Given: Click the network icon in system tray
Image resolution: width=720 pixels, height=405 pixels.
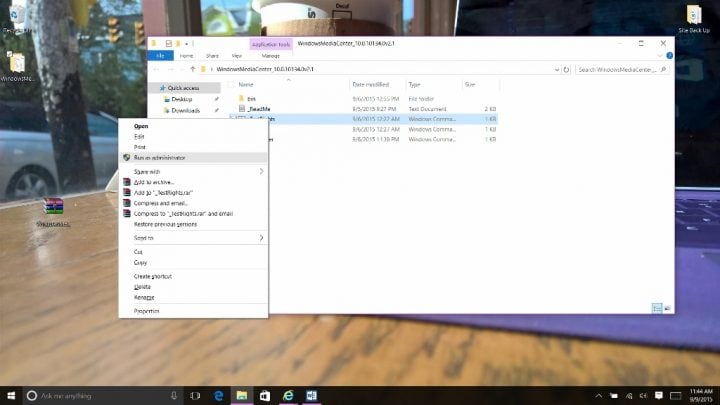Looking at the screenshot, I should [629, 395].
